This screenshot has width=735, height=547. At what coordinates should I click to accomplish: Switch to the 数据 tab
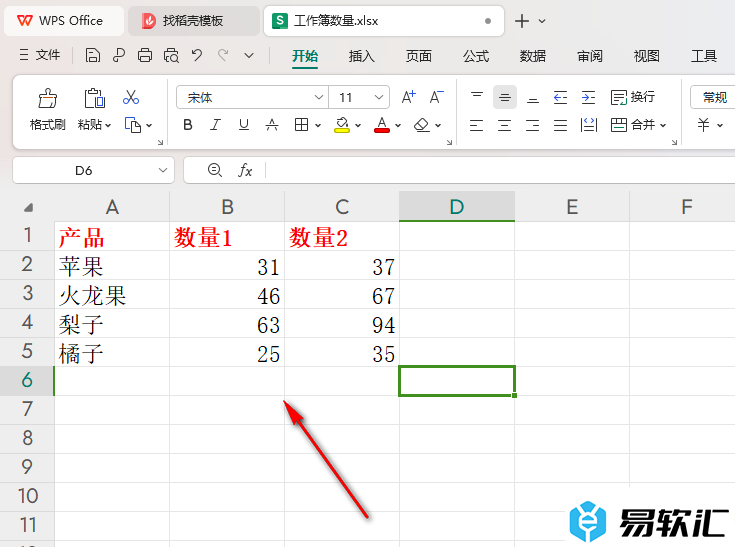coord(532,56)
